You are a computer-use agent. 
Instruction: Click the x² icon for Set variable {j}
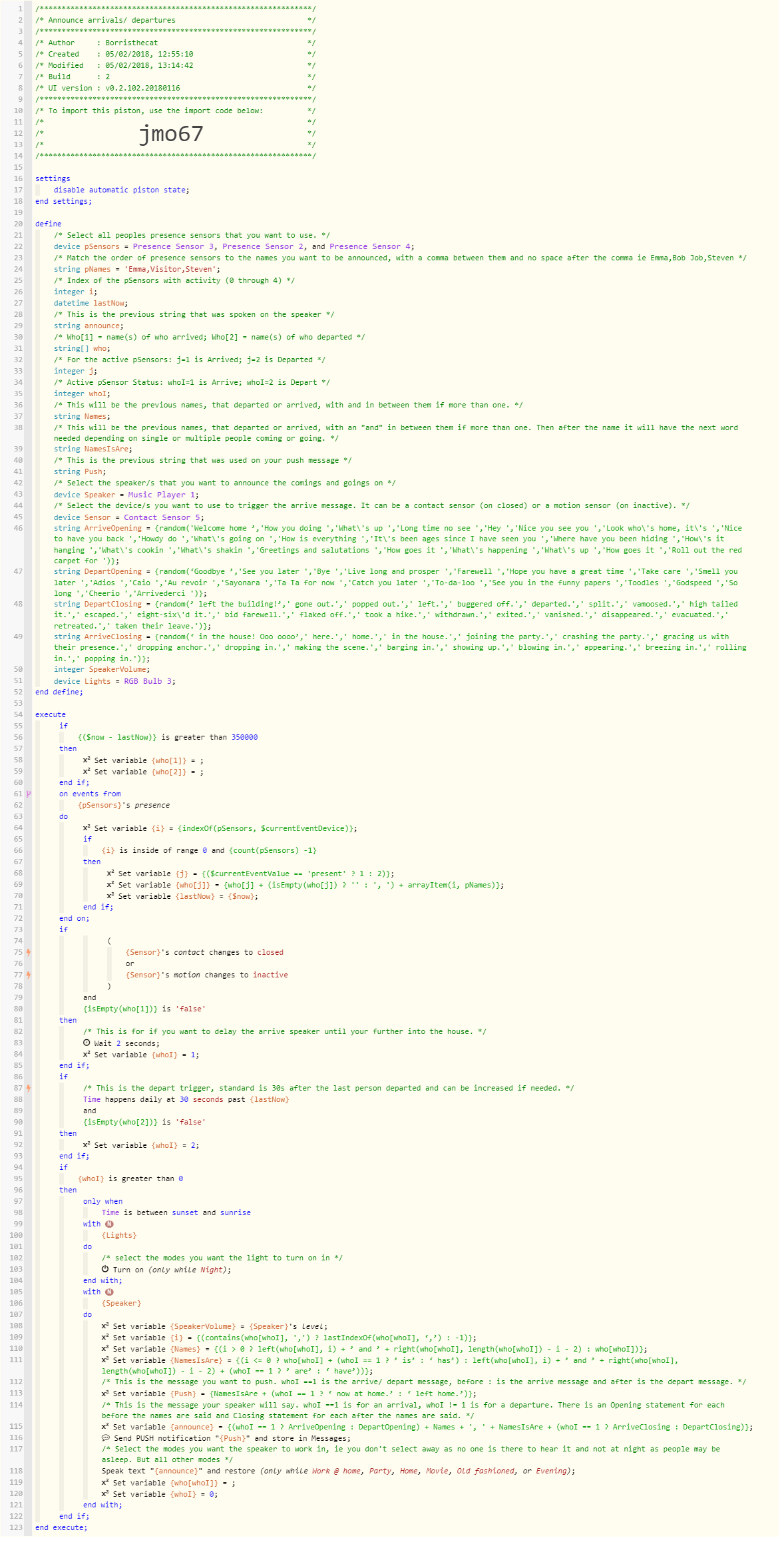click(110, 873)
